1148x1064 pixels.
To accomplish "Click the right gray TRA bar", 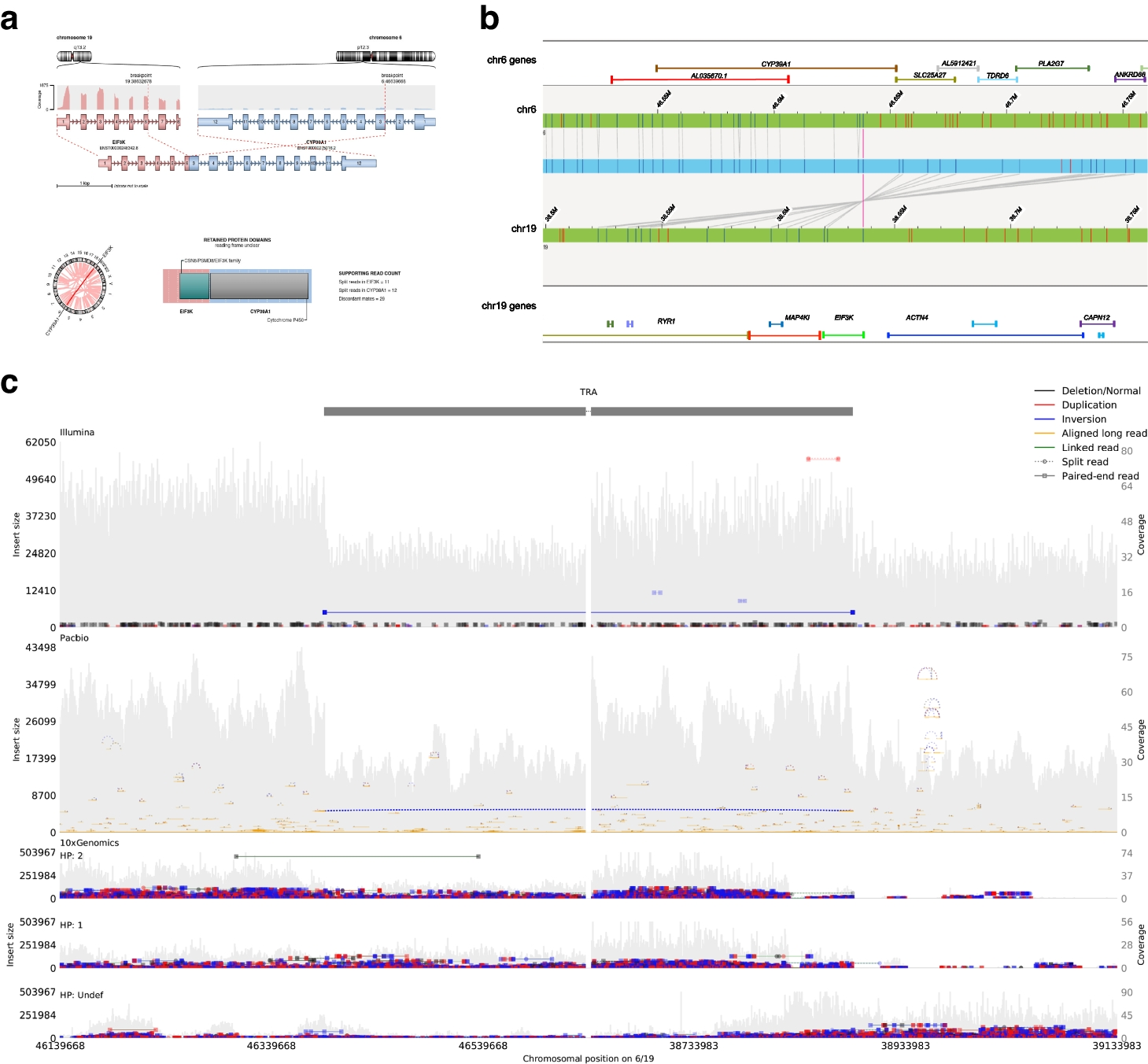I will click(x=722, y=412).
